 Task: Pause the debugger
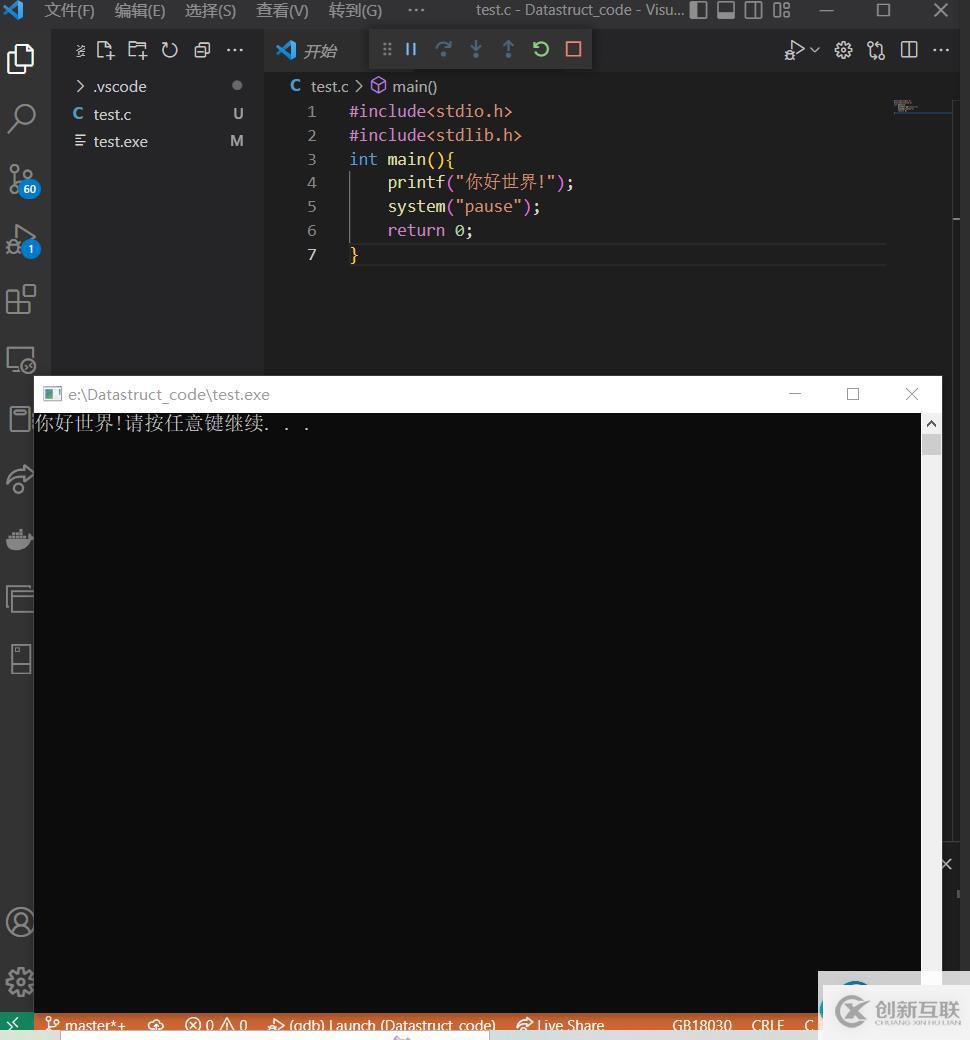coord(411,49)
